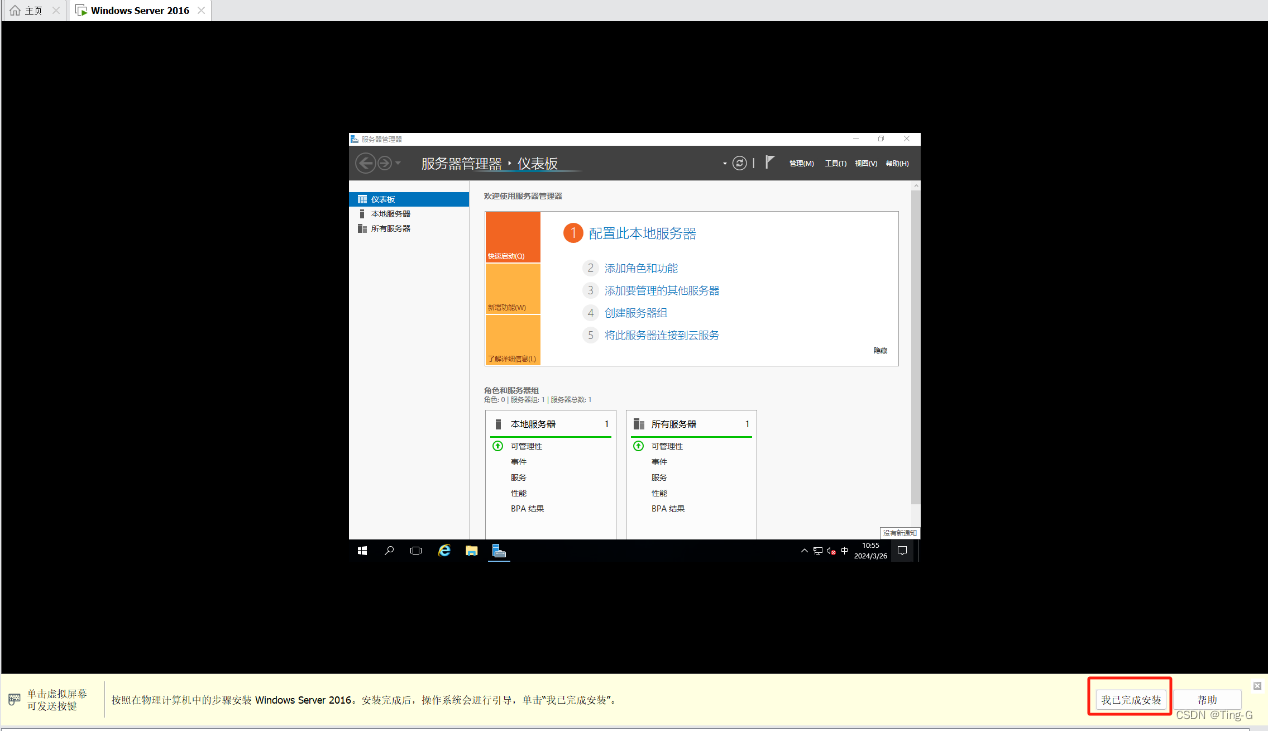
Task: Open 事件 in 本地服务器 tile
Action: click(518, 462)
